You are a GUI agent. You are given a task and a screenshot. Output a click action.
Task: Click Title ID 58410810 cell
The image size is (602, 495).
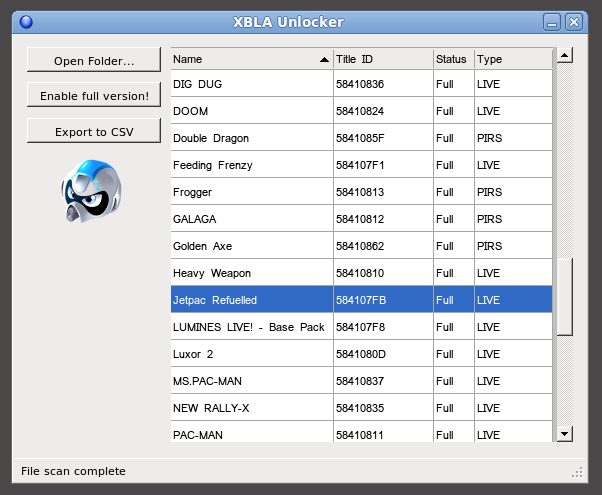pyautogui.click(x=383, y=273)
